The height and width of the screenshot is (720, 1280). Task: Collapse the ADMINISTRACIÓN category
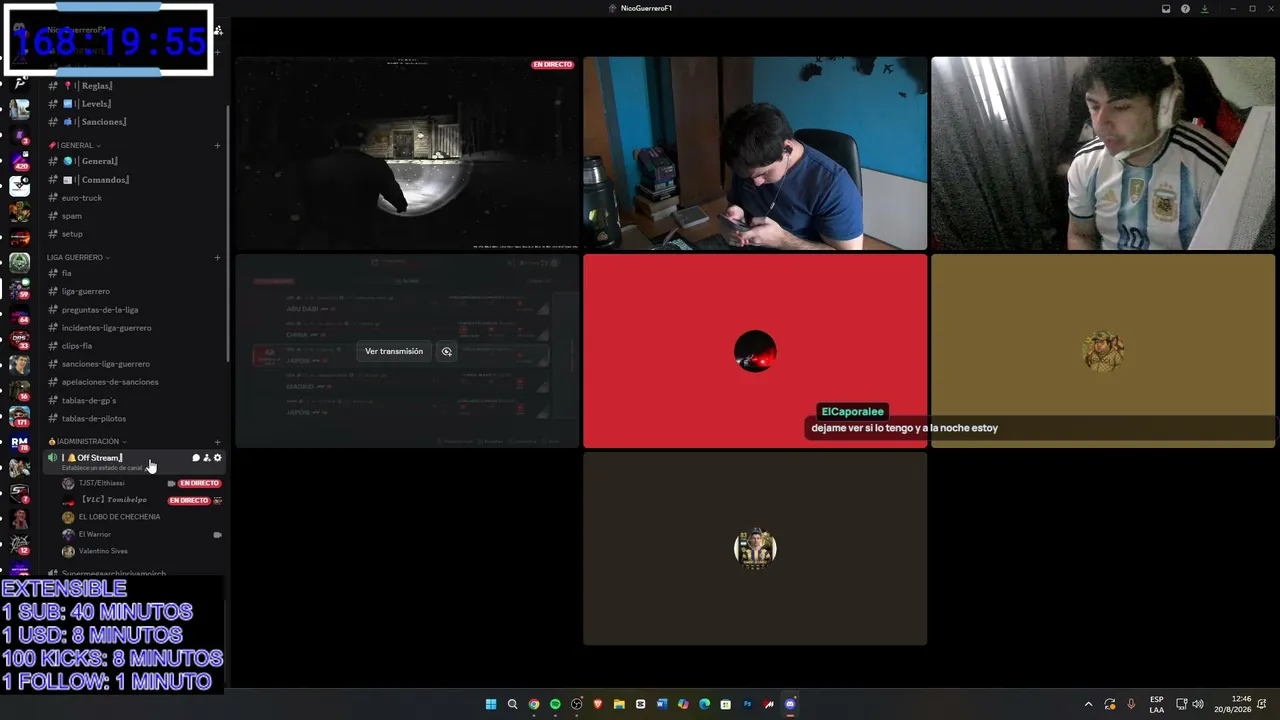pyautogui.click(x=87, y=441)
